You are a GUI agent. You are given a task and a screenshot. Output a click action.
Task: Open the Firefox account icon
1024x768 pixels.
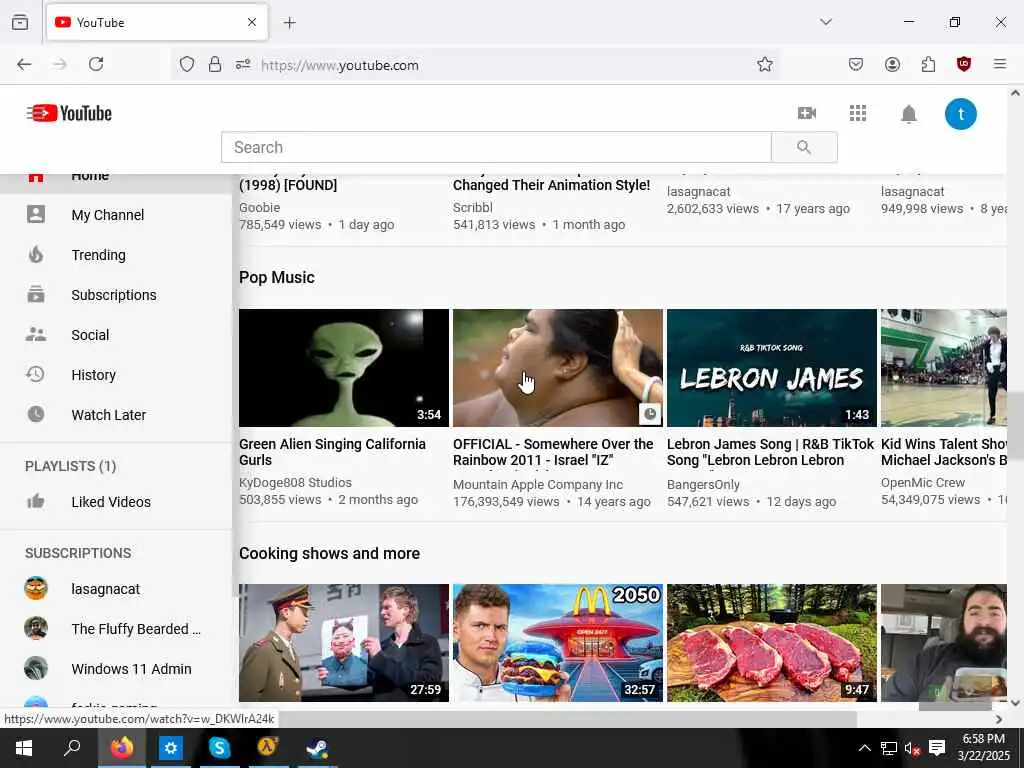[x=892, y=64]
